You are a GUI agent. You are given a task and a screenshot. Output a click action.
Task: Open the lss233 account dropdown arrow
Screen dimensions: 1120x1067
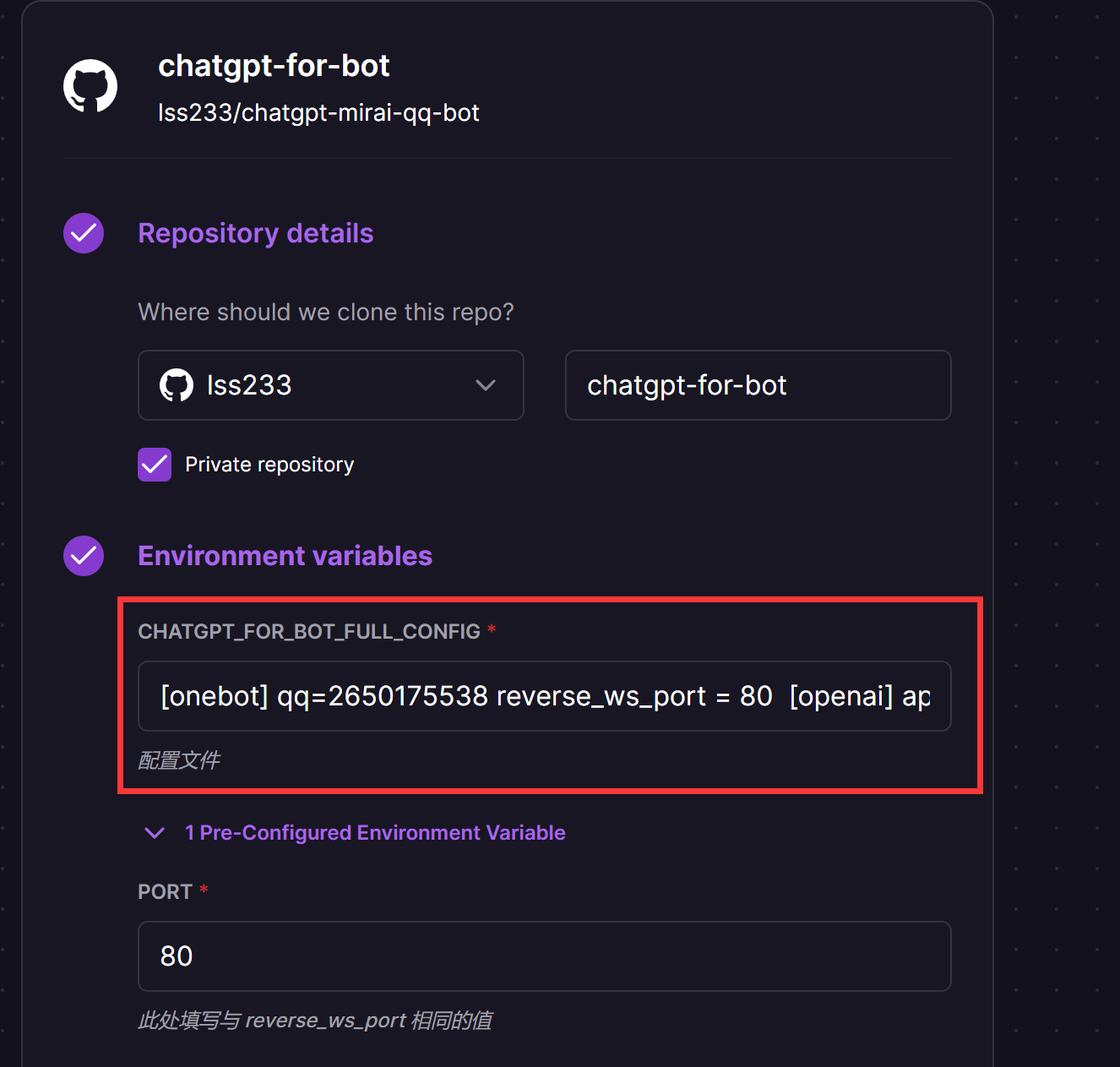[x=486, y=385]
